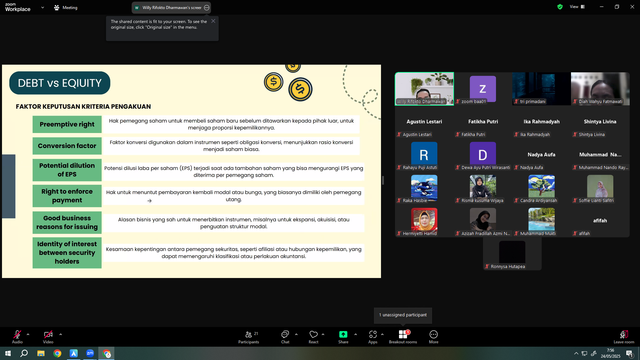This screenshot has width=640, height=360.
Task: Open Zoom Workplace dropdown chevron
Action: (42, 7)
